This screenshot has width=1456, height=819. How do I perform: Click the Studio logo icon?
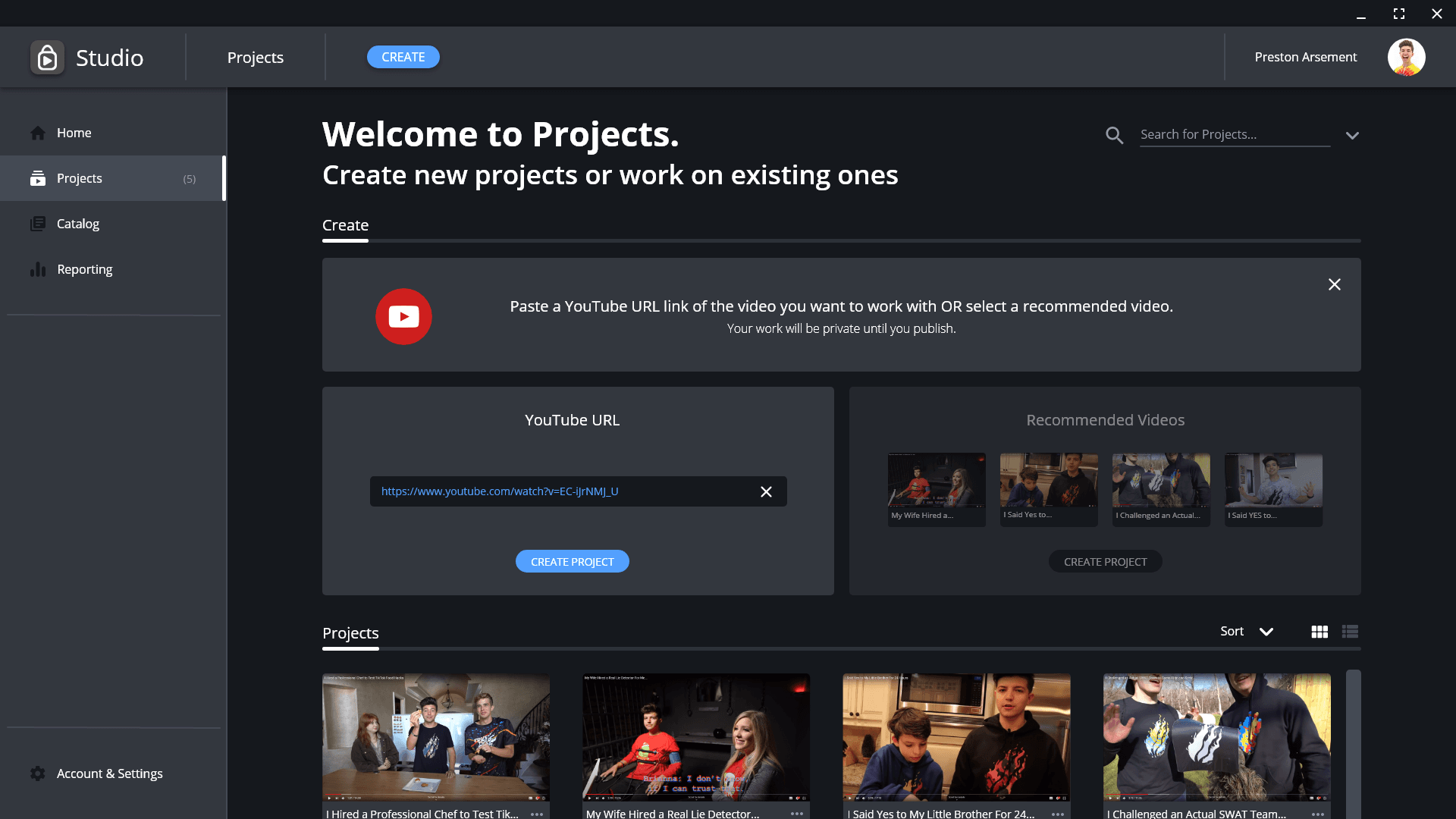tap(47, 58)
